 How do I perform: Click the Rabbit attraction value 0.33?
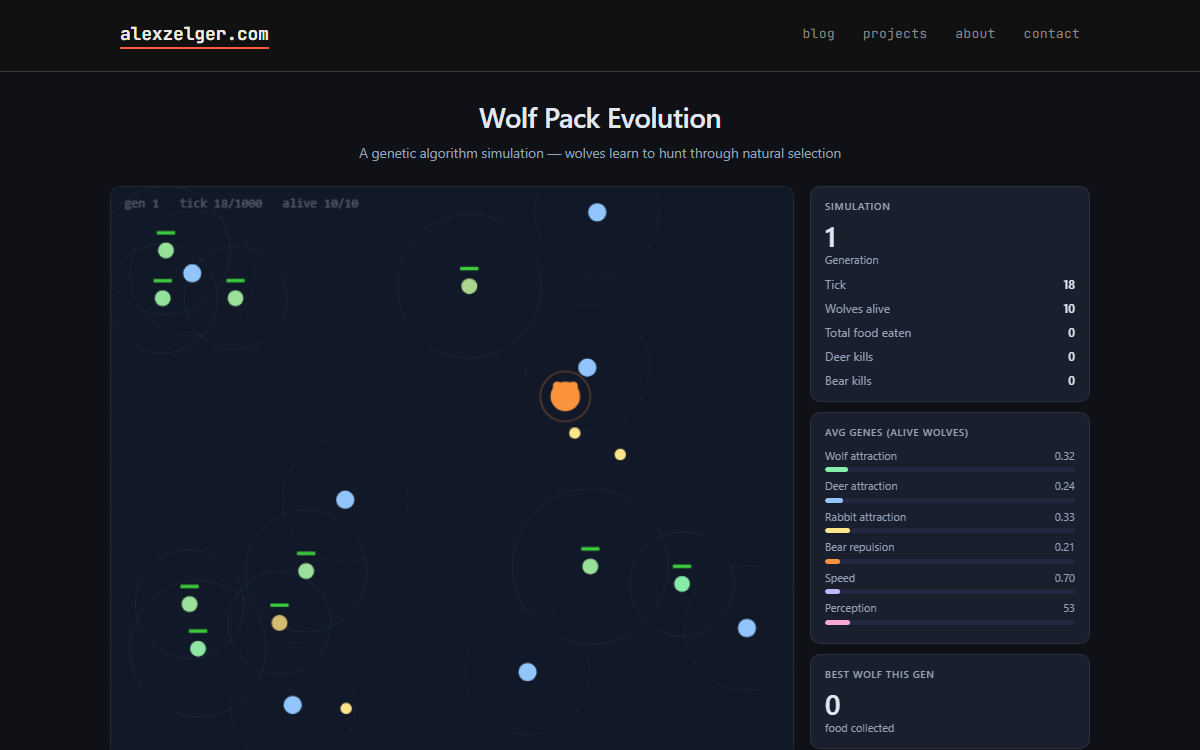(x=1064, y=517)
